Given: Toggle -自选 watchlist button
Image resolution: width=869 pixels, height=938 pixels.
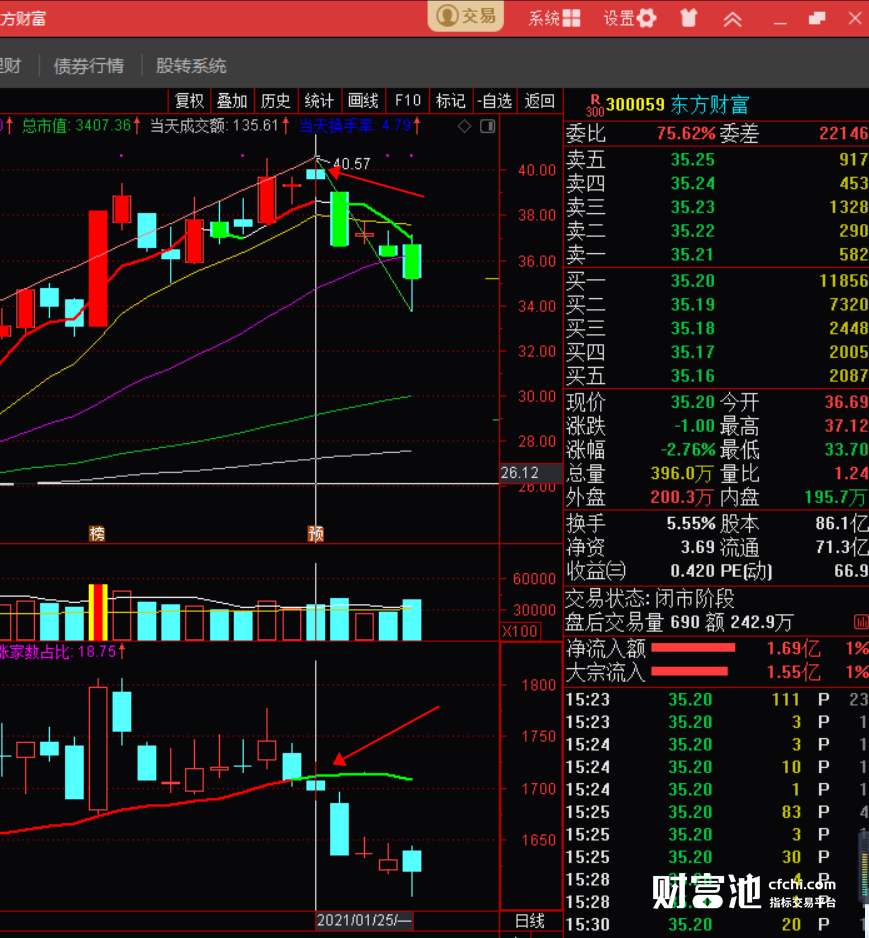Looking at the screenshot, I should pyautogui.click(x=495, y=101).
